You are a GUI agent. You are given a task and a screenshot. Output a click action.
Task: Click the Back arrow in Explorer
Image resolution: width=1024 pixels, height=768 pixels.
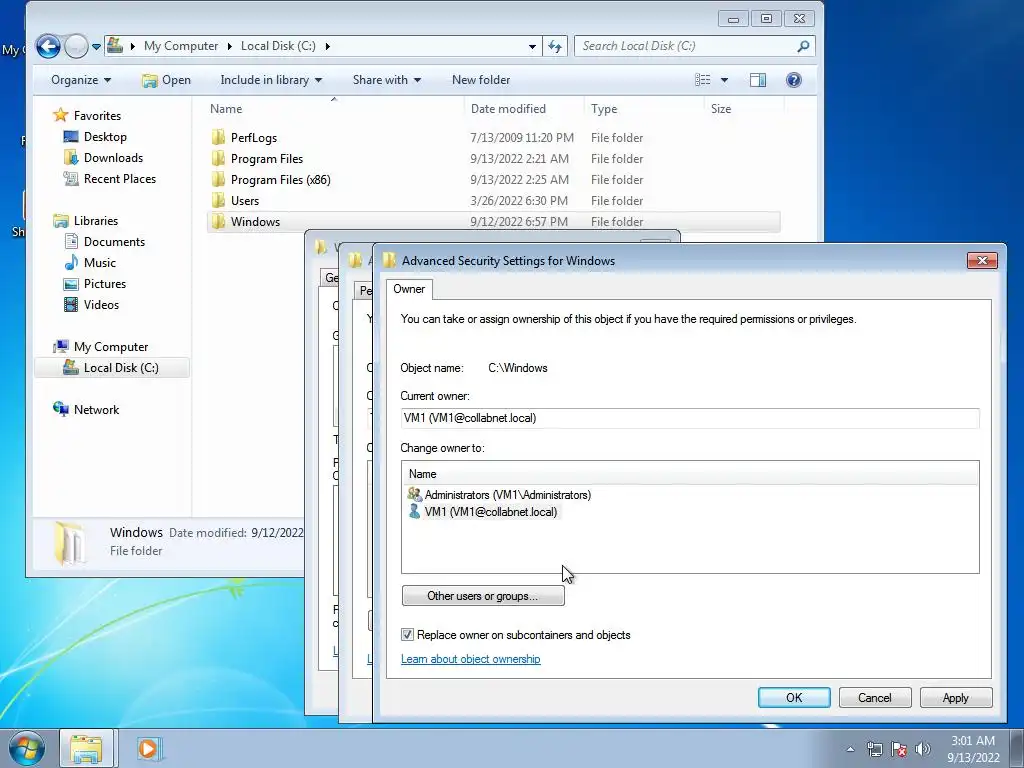(x=48, y=46)
